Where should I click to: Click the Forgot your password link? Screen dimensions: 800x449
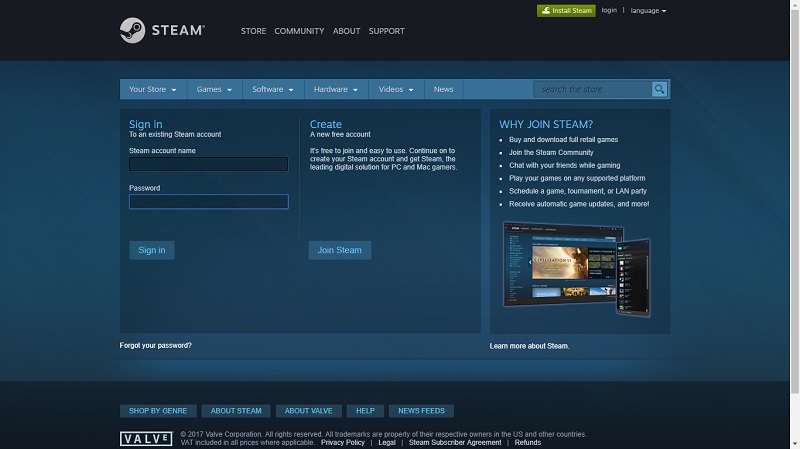[x=155, y=345]
